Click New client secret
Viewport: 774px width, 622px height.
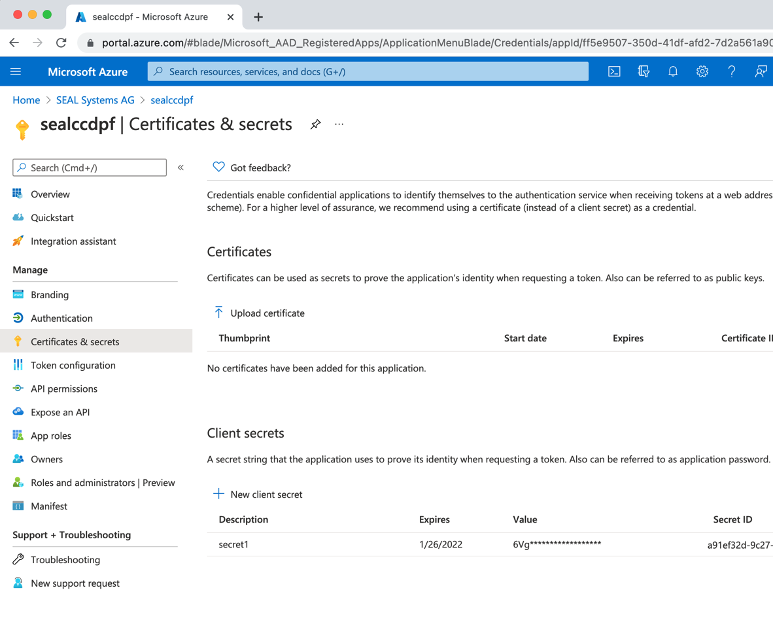(x=266, y=495)
